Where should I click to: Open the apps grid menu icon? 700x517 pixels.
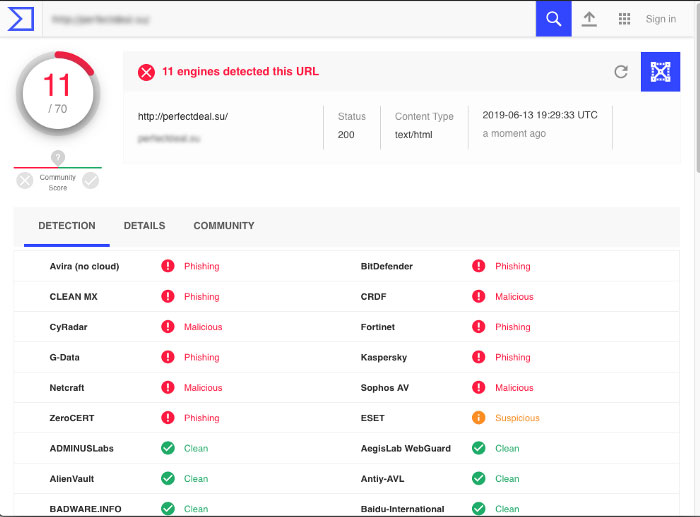625,19
